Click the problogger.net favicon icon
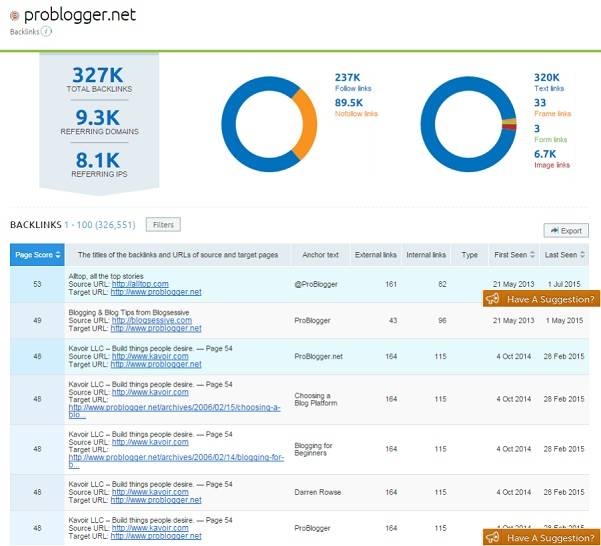The image size is (601, 546). click(x=15, y=16)
